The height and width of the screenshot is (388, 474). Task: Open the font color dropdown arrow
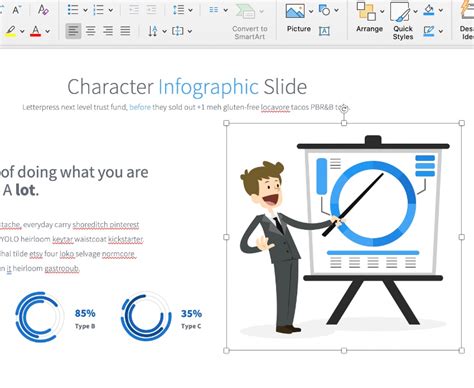tap(47, 32)
